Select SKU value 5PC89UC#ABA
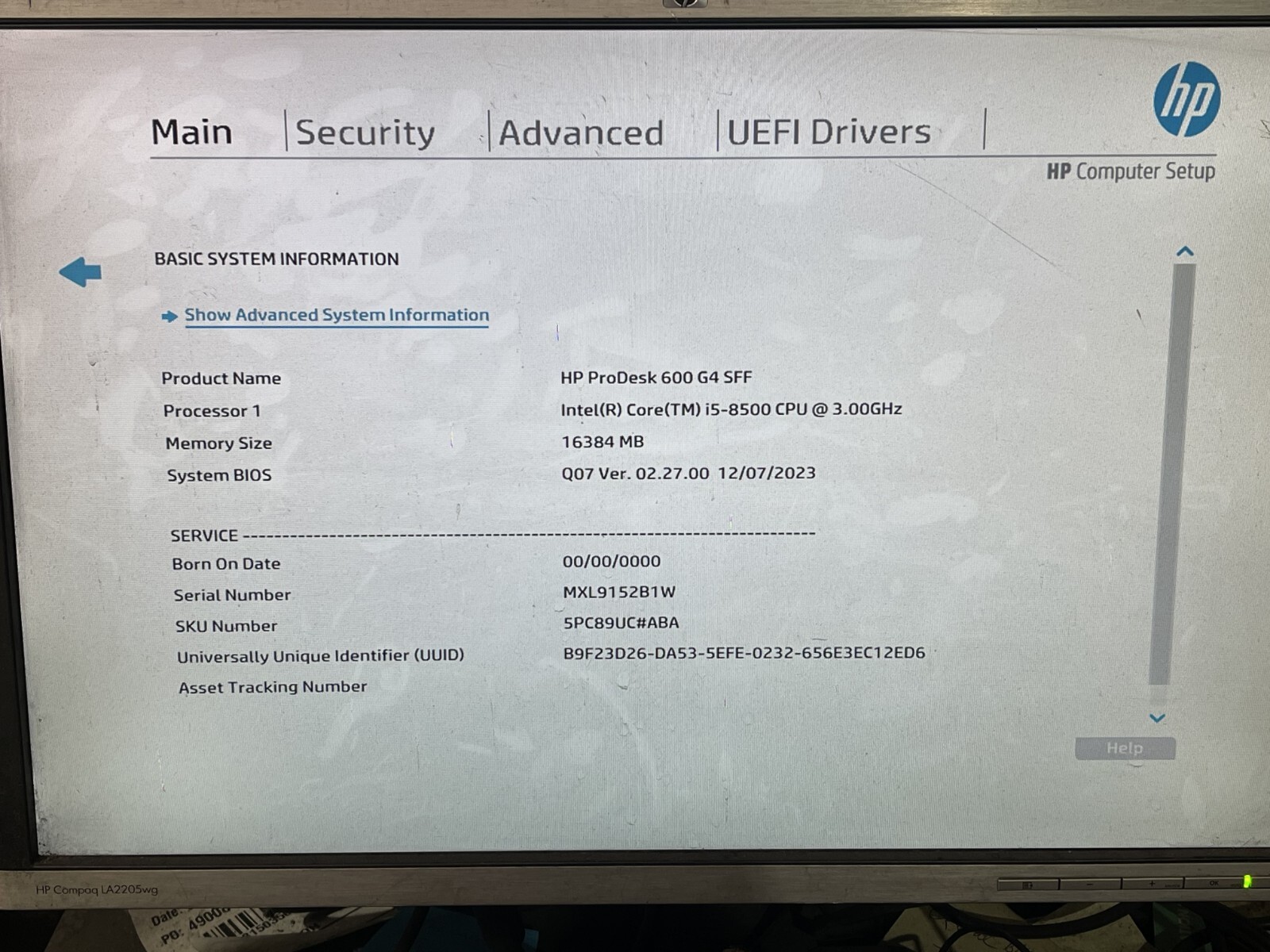 [x=622, y=623]
